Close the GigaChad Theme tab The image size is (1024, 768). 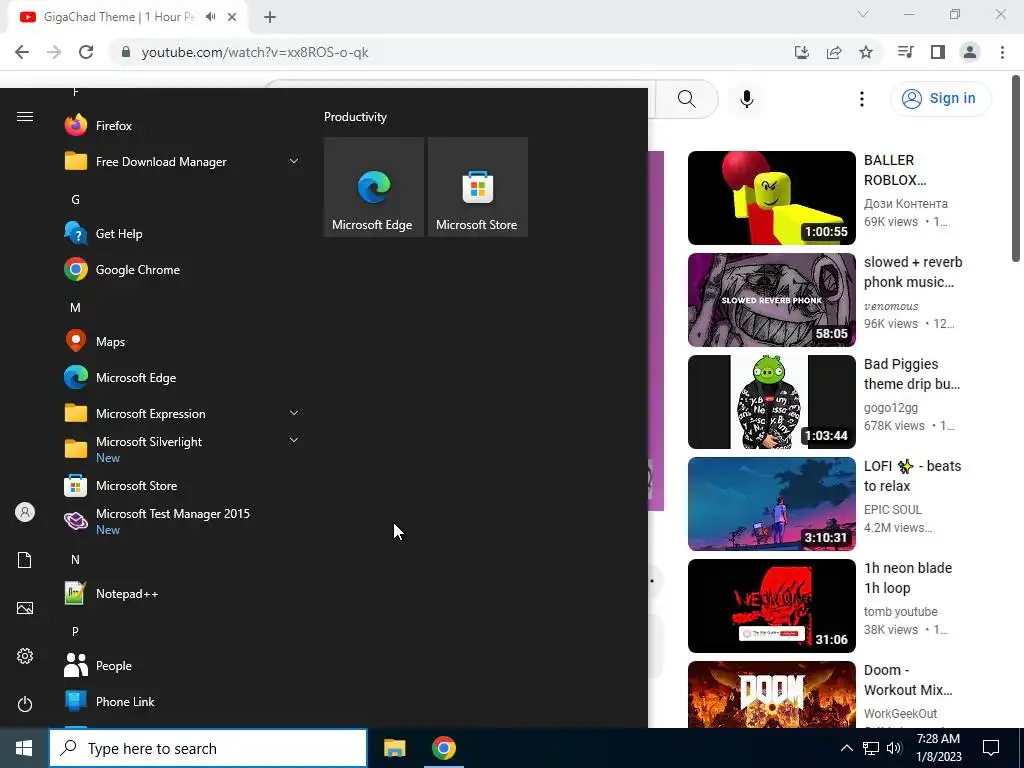[232, 17]
